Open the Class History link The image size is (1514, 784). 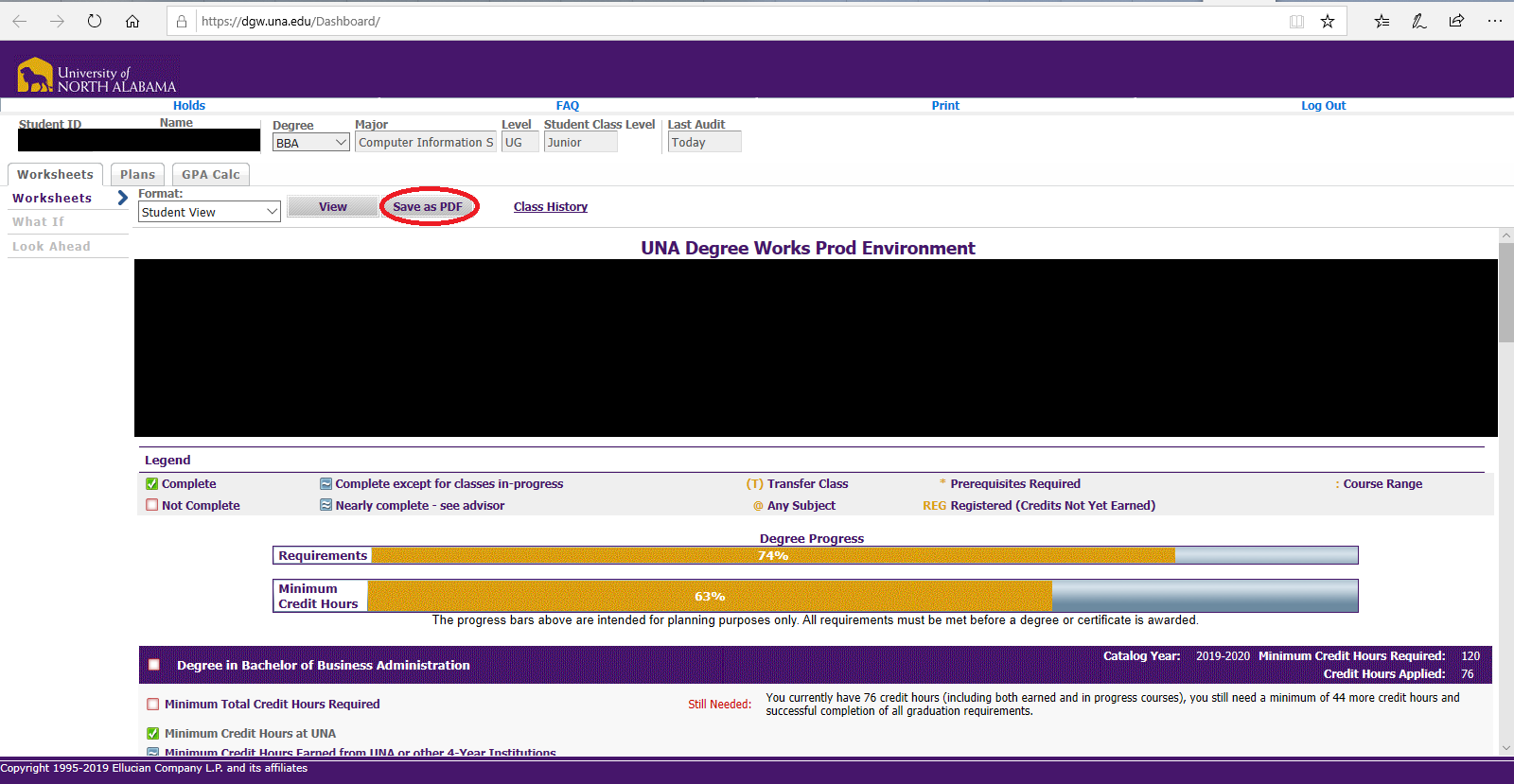click(x=550, y=206)
